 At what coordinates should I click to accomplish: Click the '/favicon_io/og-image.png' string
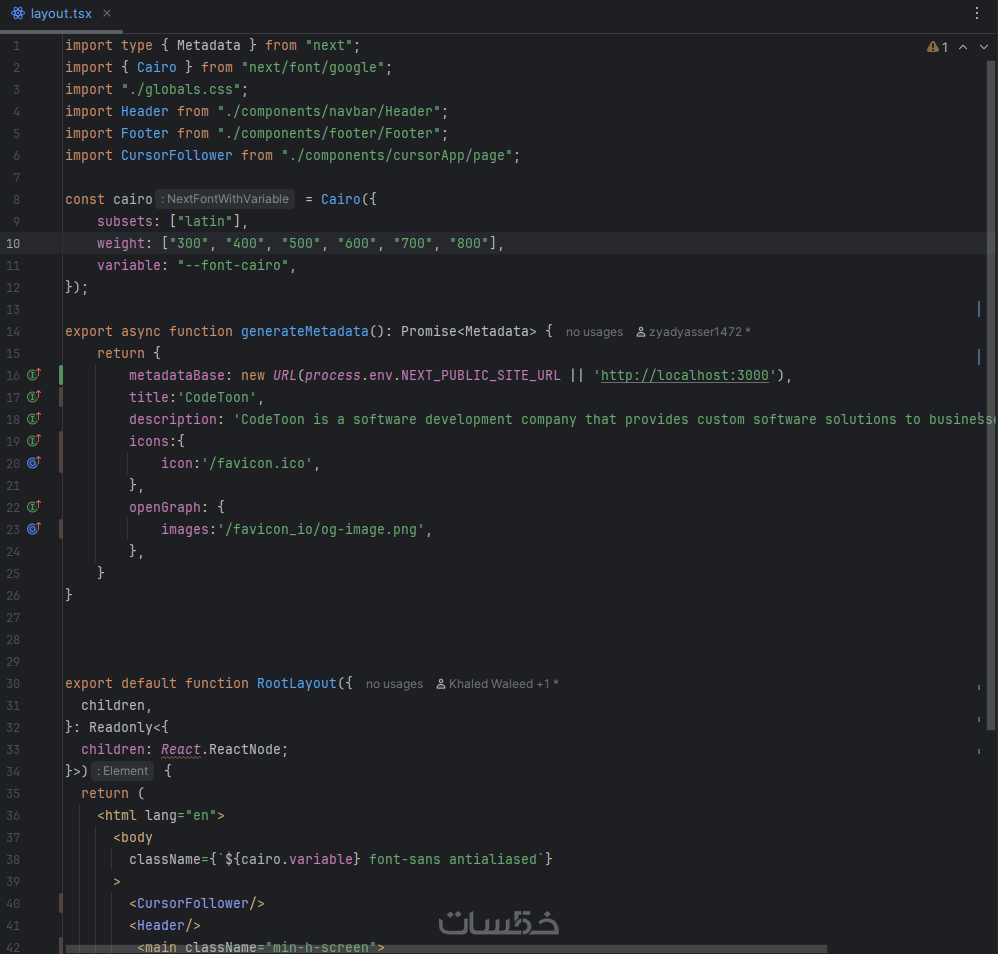tap(321, 530)
